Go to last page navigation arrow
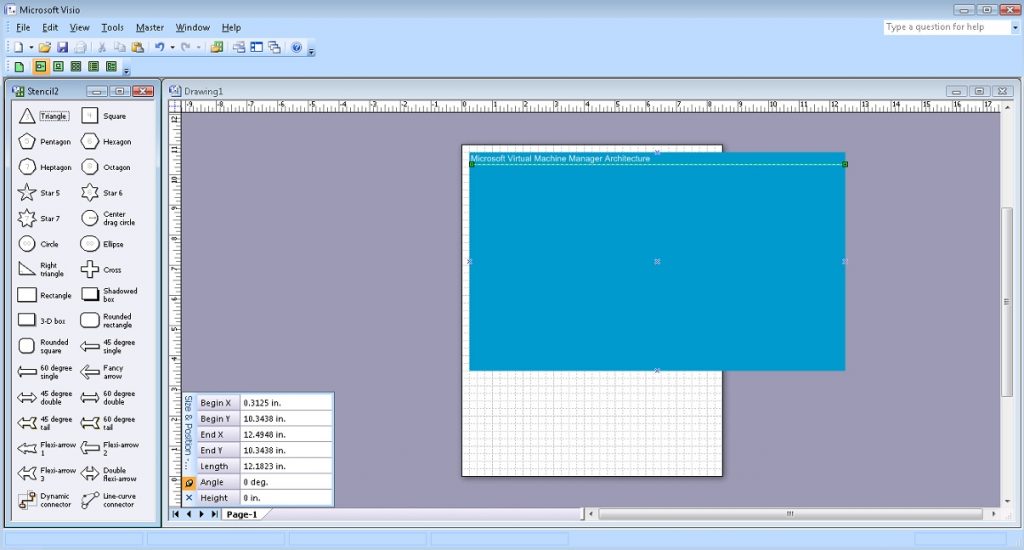 [214, 515]
